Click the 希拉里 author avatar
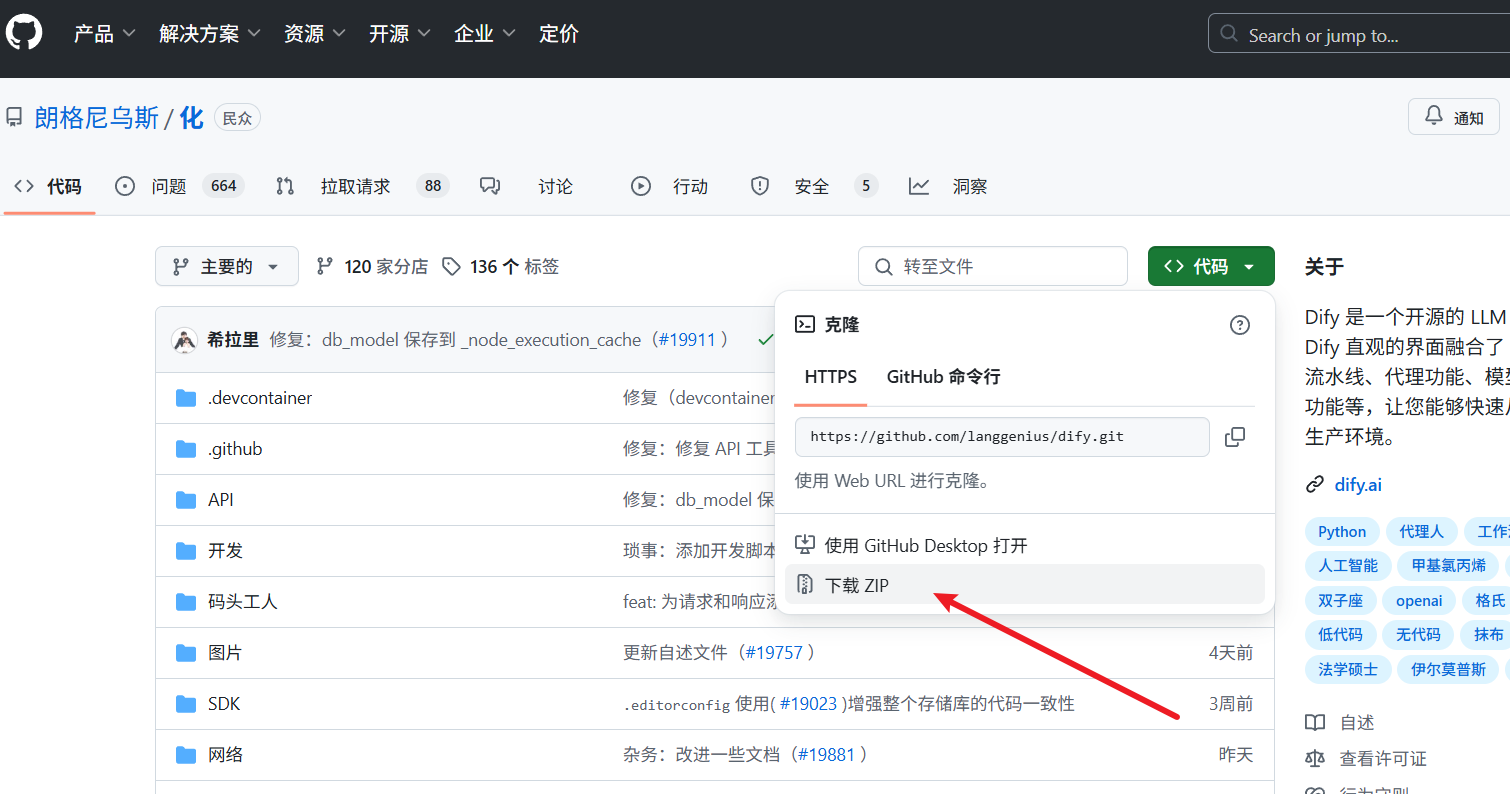1510x794 pixels. click(184, 340)
